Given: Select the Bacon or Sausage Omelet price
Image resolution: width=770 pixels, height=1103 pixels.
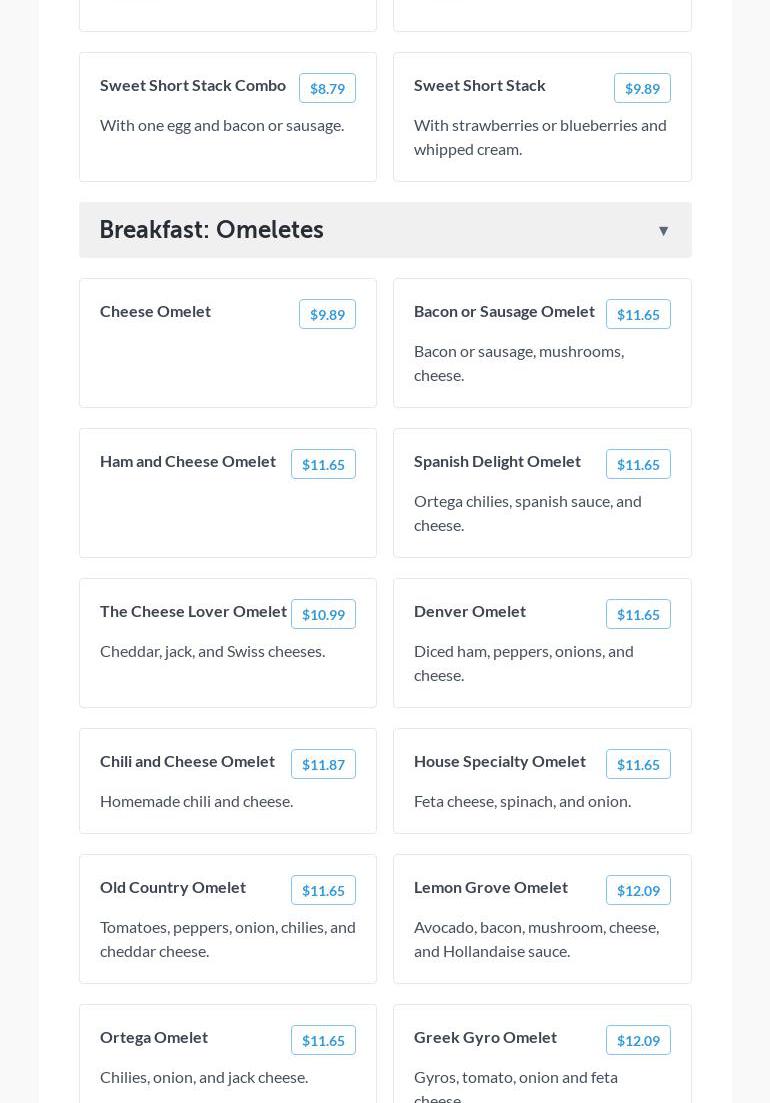Looking at the screenshot, I should coord(638,314).
